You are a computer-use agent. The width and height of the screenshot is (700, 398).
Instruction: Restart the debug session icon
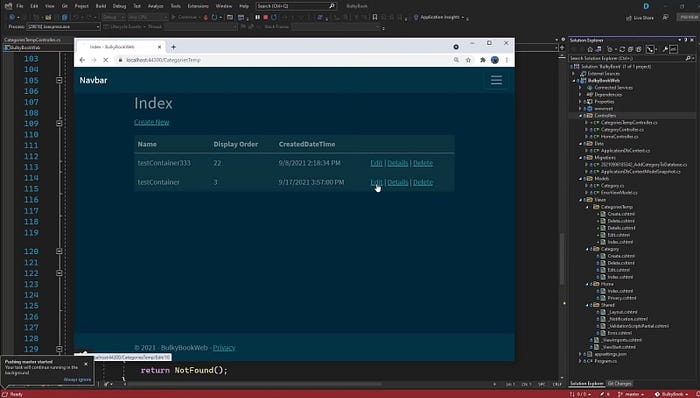pos(274,17)
